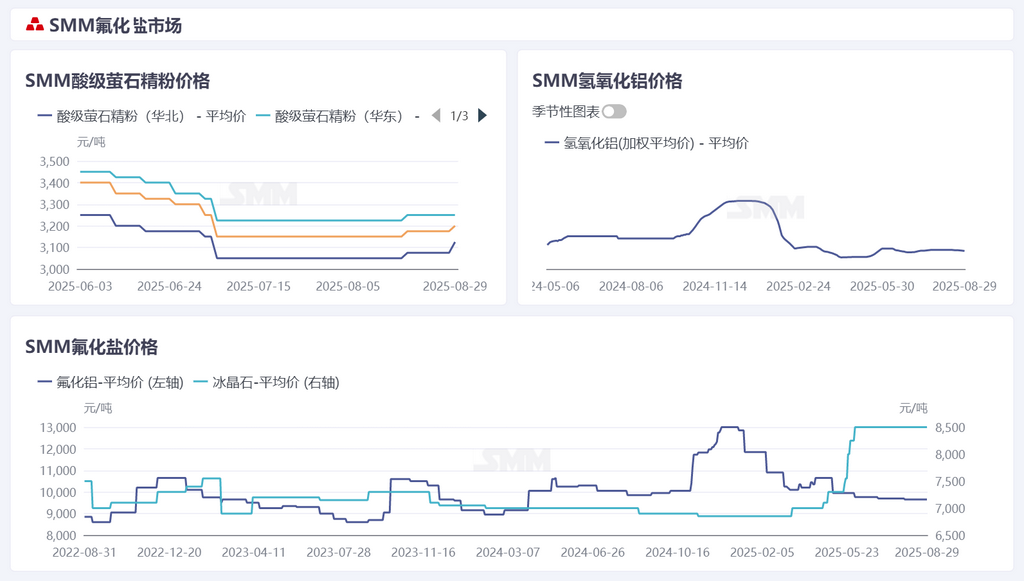Click the red SMM logo icon
The image size is (1024, 581).
35,25
